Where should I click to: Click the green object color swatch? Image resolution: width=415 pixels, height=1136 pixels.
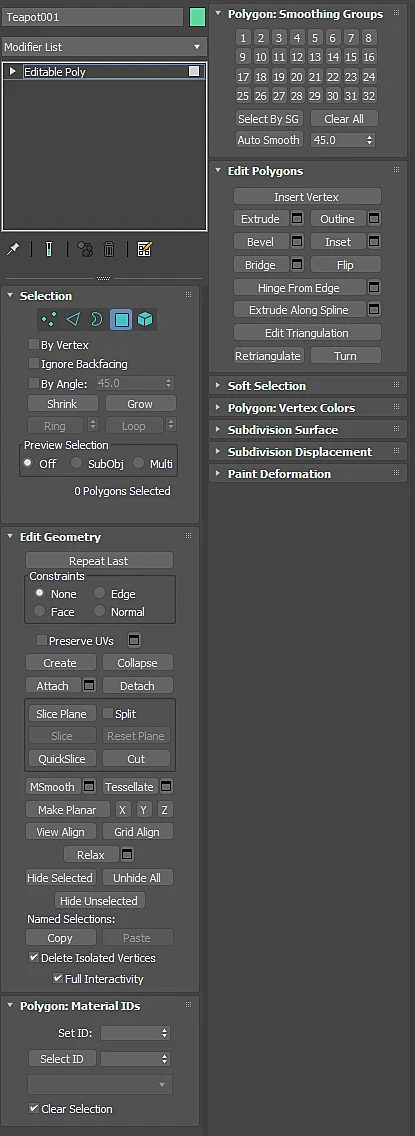pos(198,17)
